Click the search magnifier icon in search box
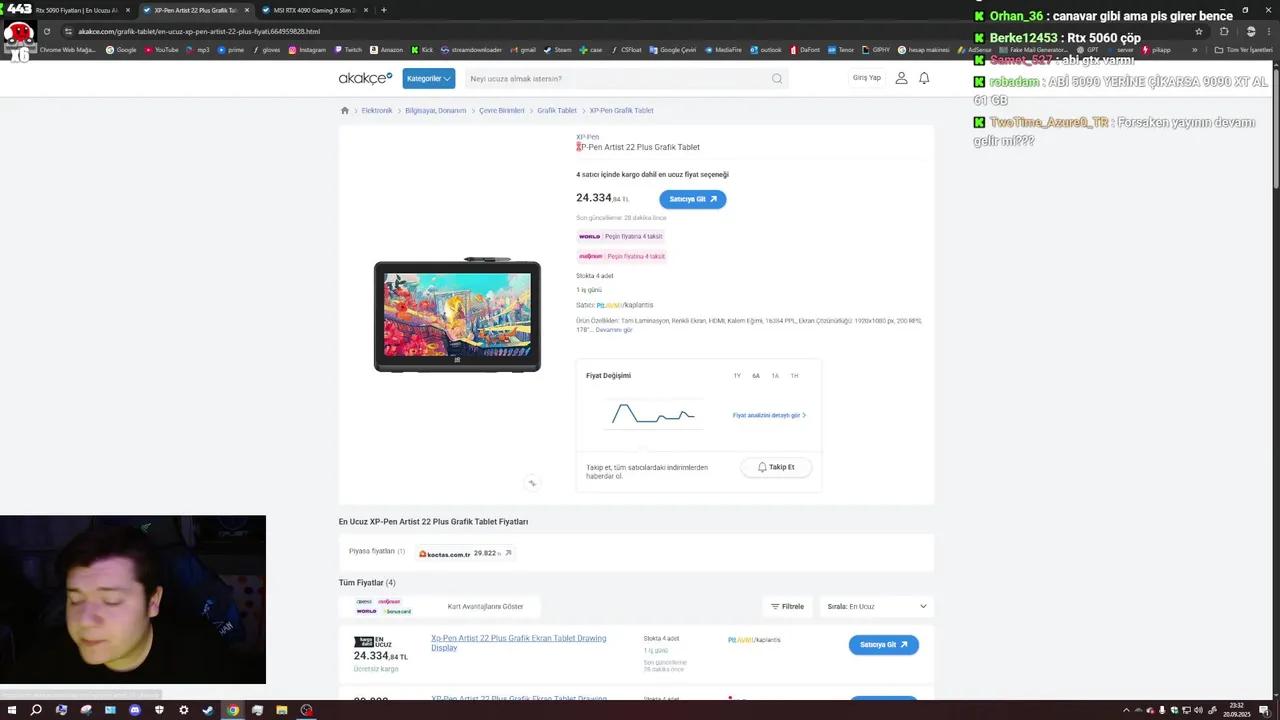The height and width of the screenshot is (720, 1280). pyautogui.click(x=777, y=78)
